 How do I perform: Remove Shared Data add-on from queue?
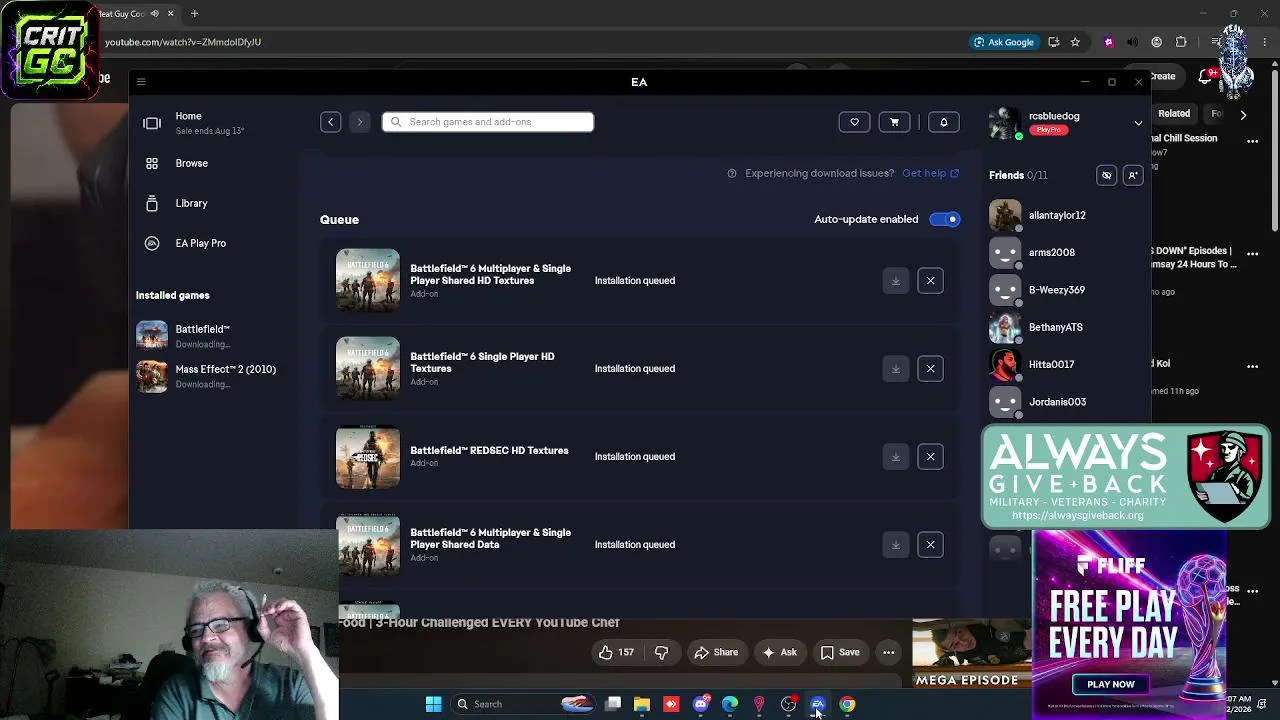tap(930, 545)
